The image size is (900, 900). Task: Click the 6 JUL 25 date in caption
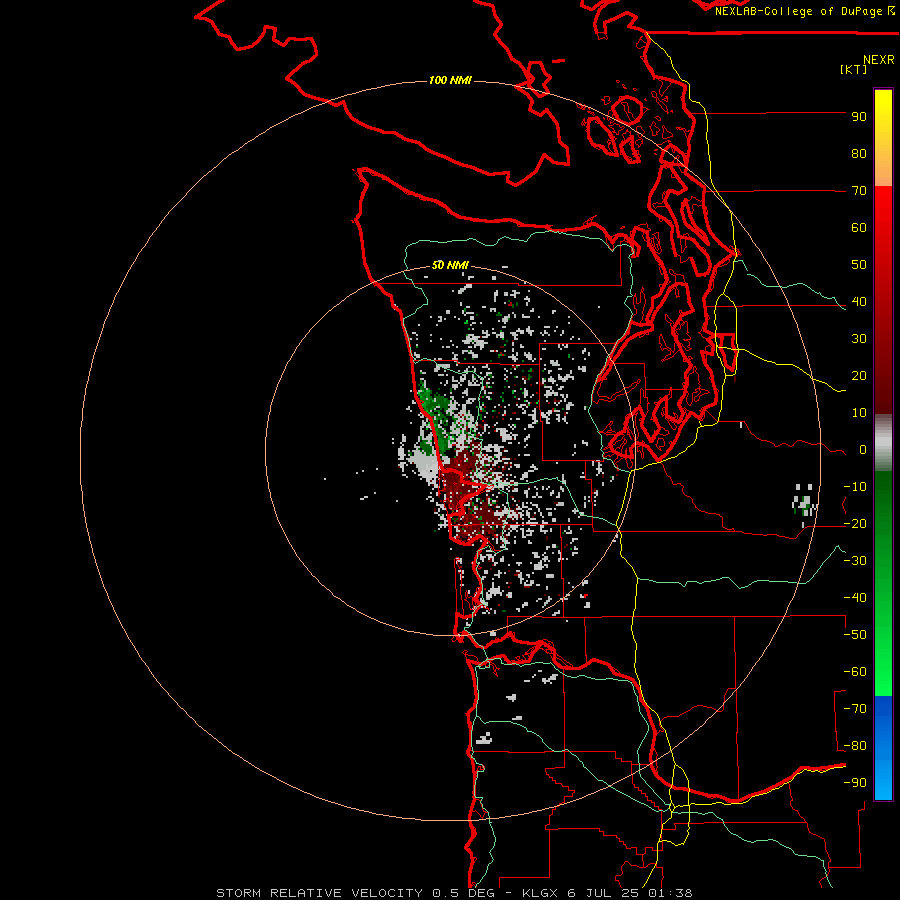tap(603, 893)
